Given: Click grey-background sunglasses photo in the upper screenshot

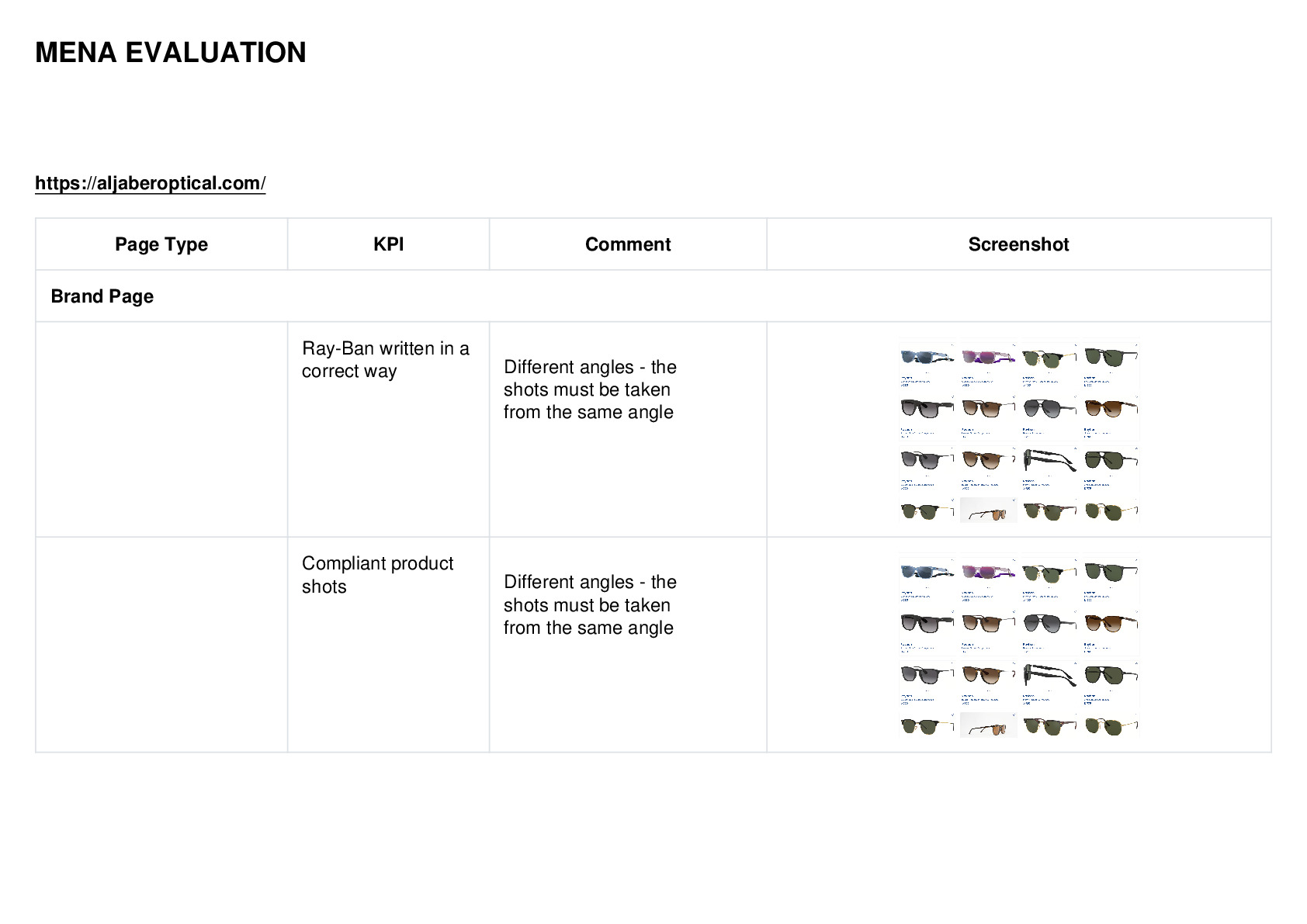Looking at the screenshot, I should pos(988,510).
